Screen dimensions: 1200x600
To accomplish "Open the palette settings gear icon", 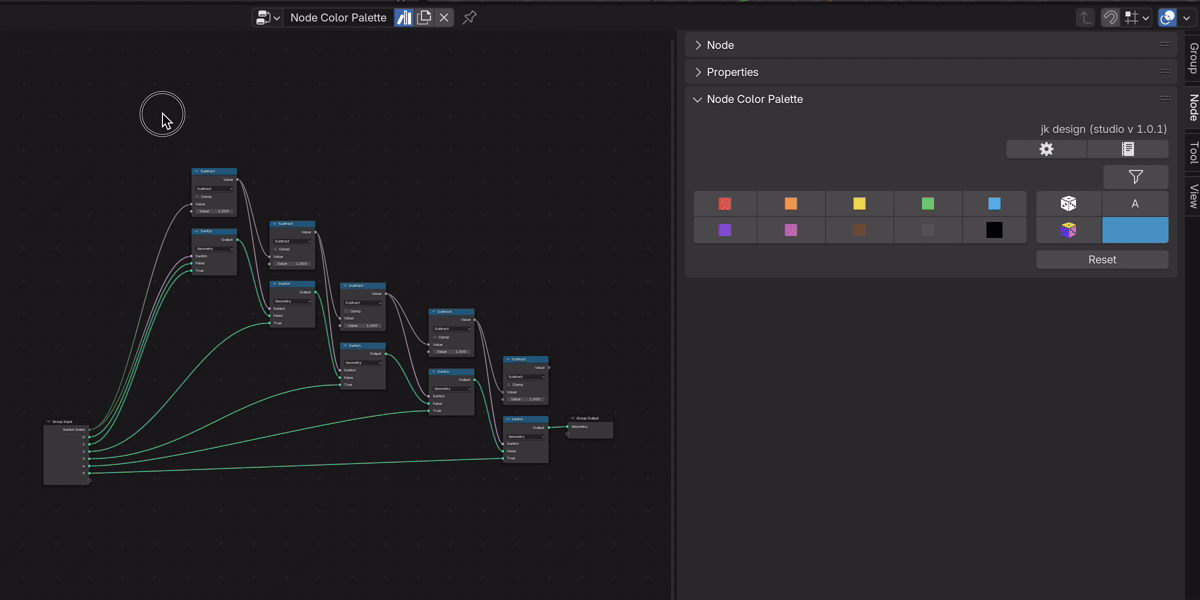I will (x=1046, y=149).
